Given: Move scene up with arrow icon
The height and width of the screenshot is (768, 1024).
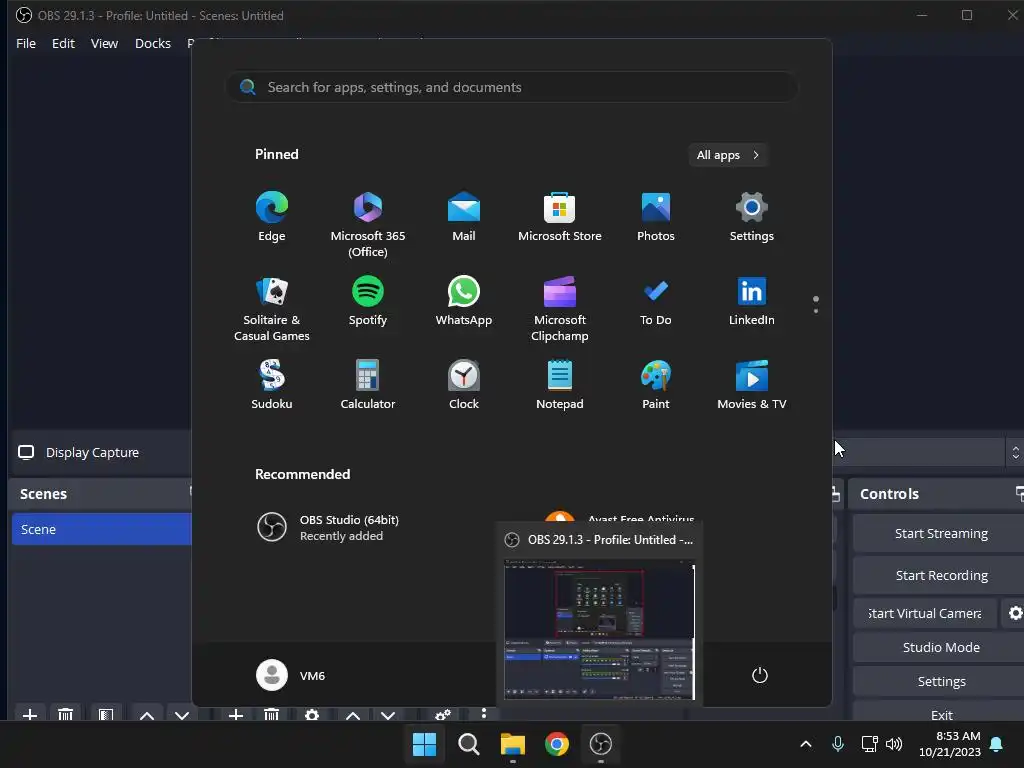Looking at the screenshot, I should [147, 714].
